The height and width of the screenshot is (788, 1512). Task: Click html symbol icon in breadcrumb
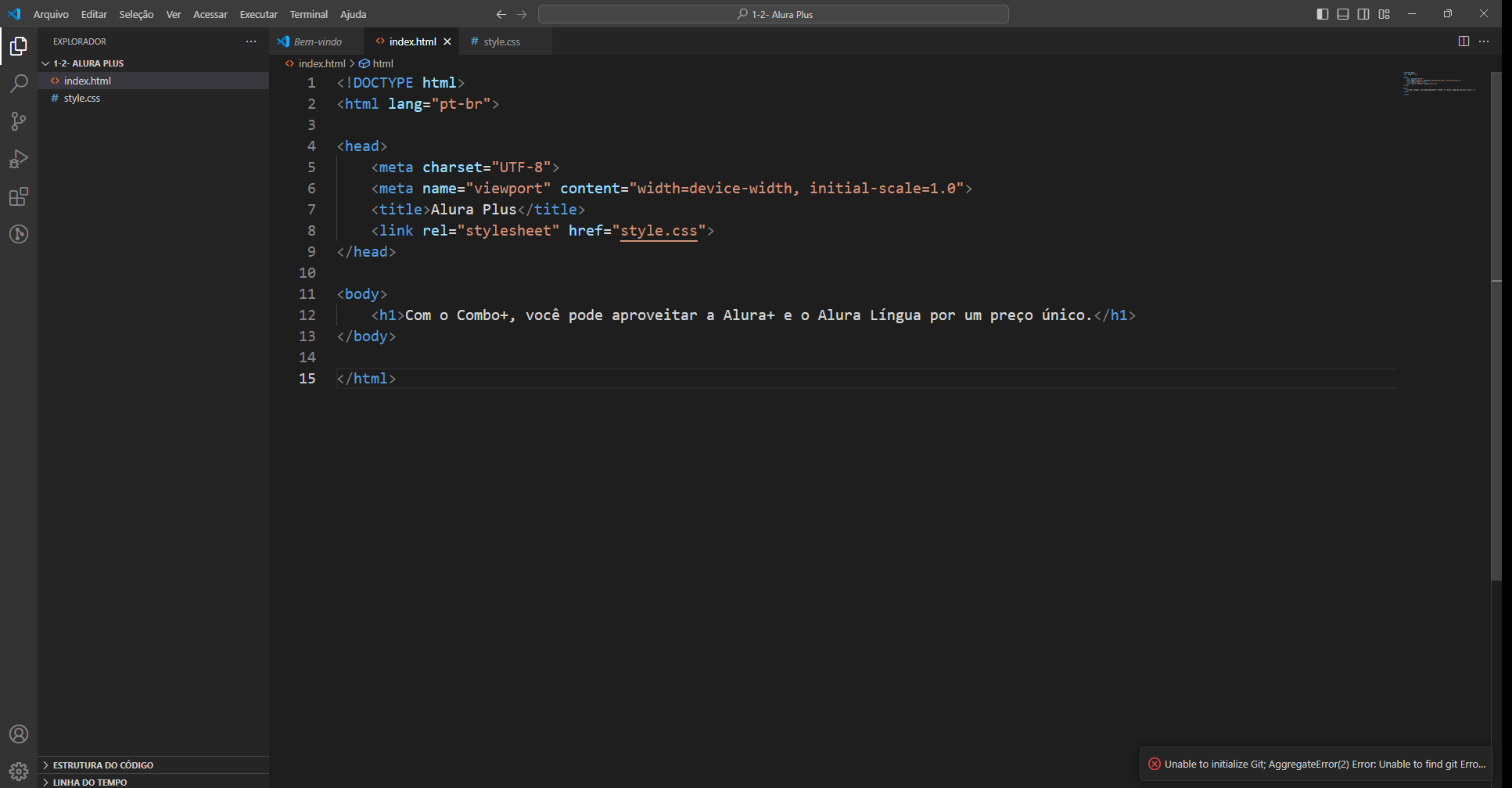coord(364,63)
